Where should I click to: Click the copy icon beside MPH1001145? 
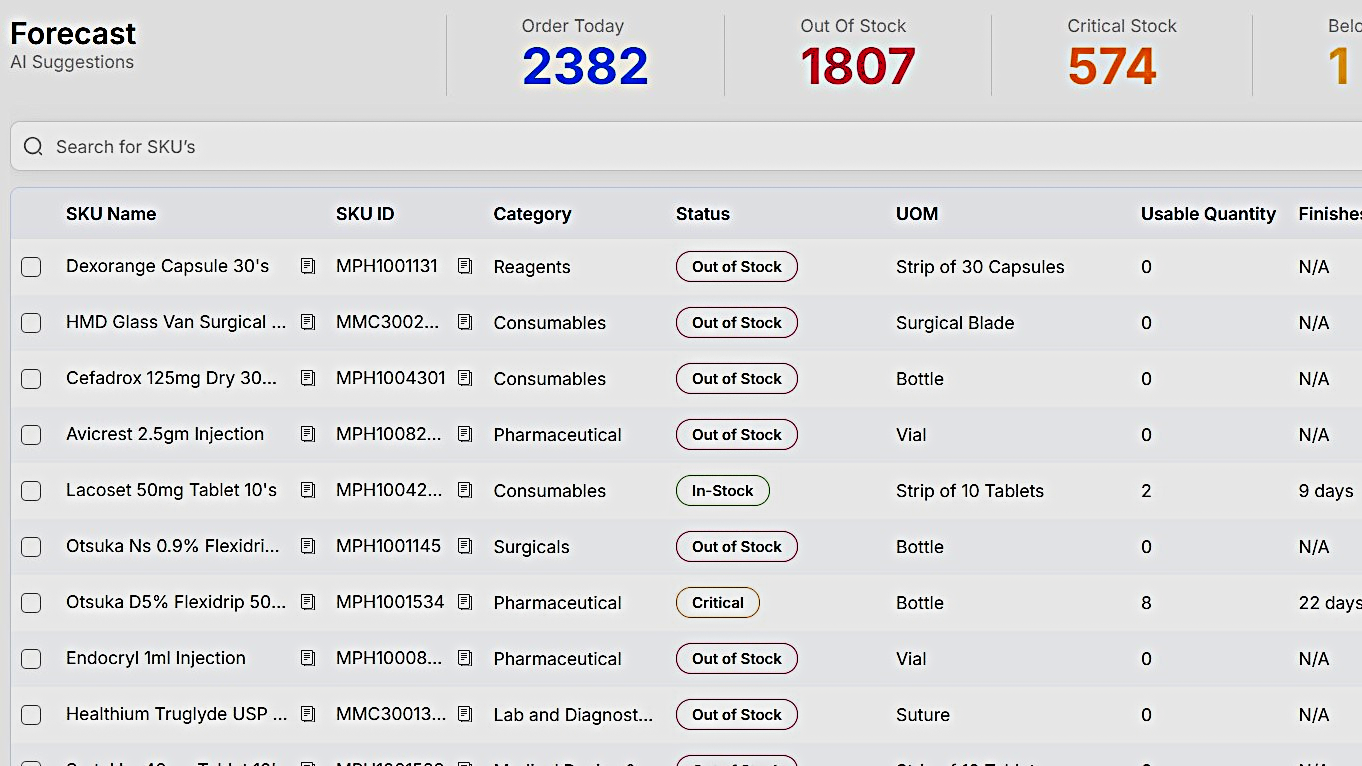(465, 546)
